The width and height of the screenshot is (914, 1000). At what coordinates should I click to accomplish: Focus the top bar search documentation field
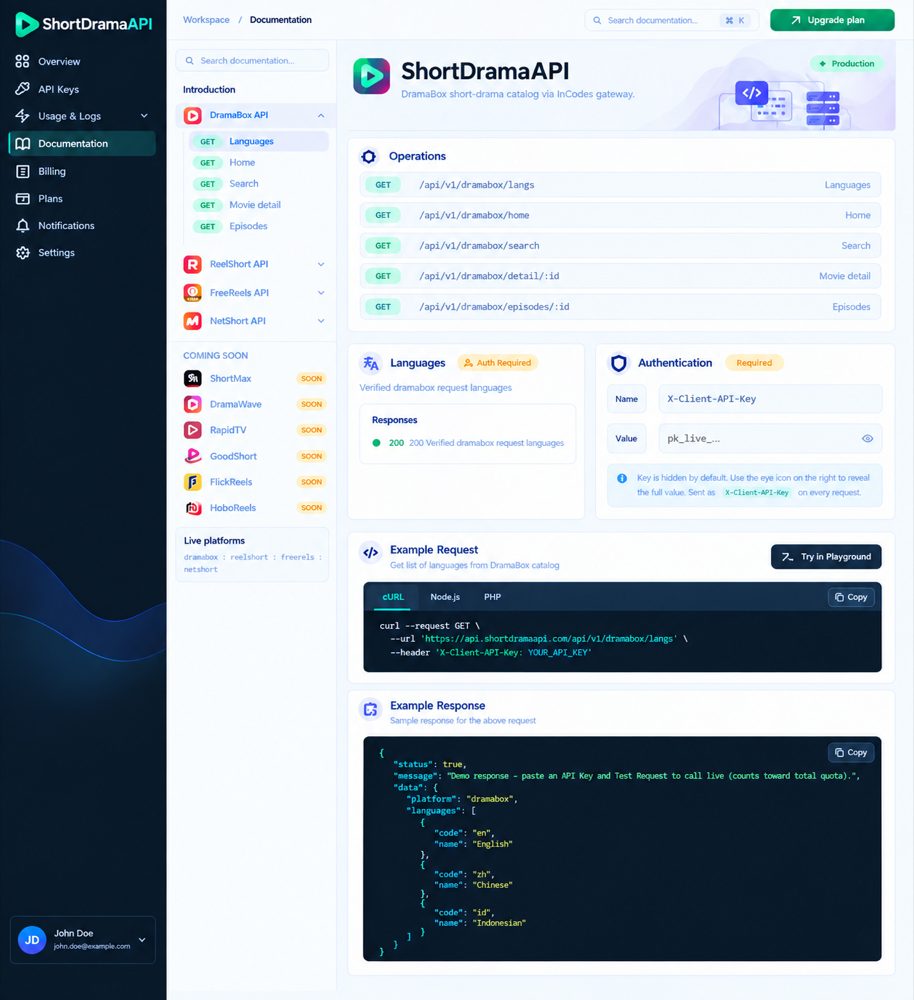tap(672, 20)
